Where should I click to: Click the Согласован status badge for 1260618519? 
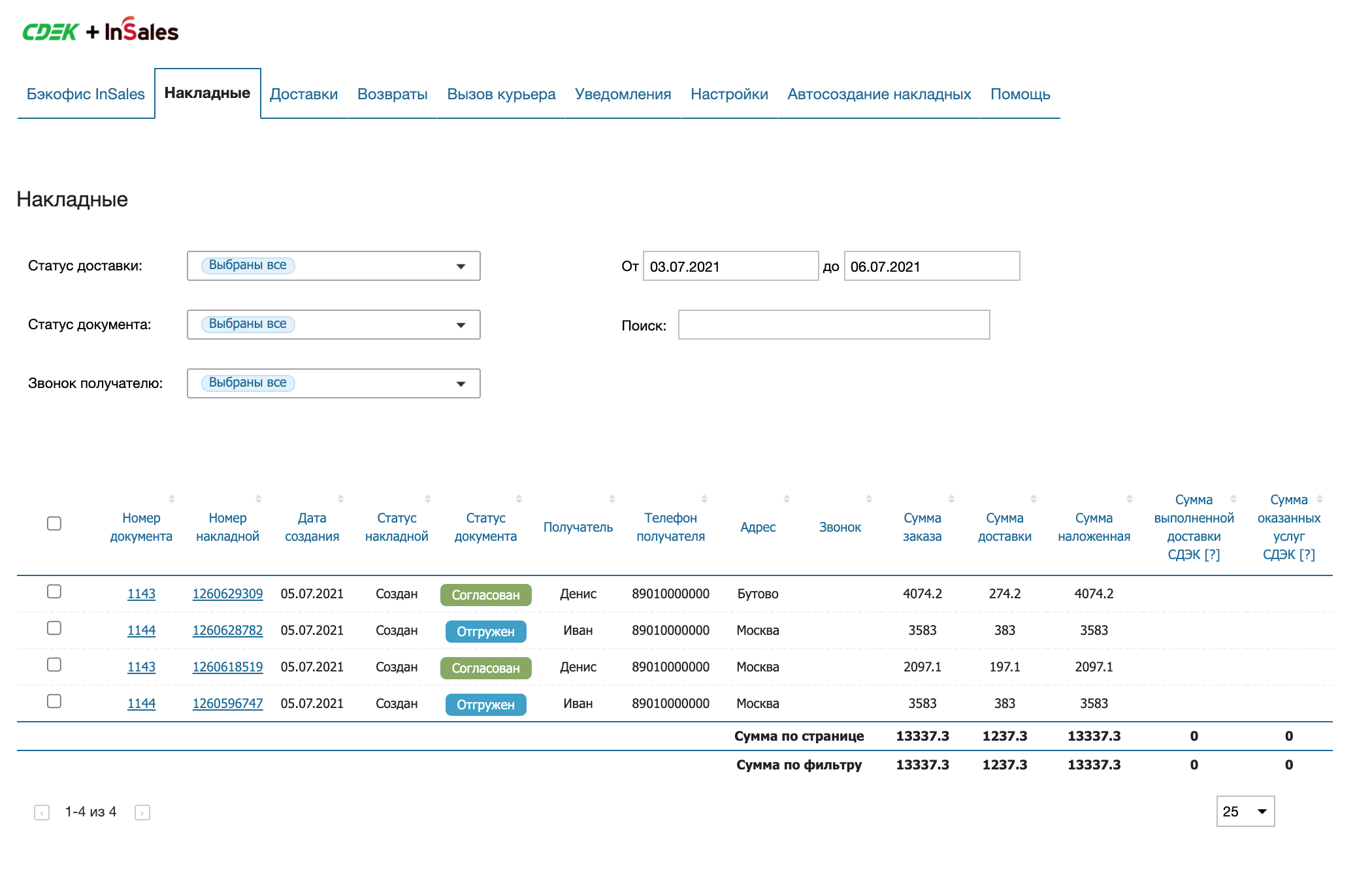click(485, 668)
